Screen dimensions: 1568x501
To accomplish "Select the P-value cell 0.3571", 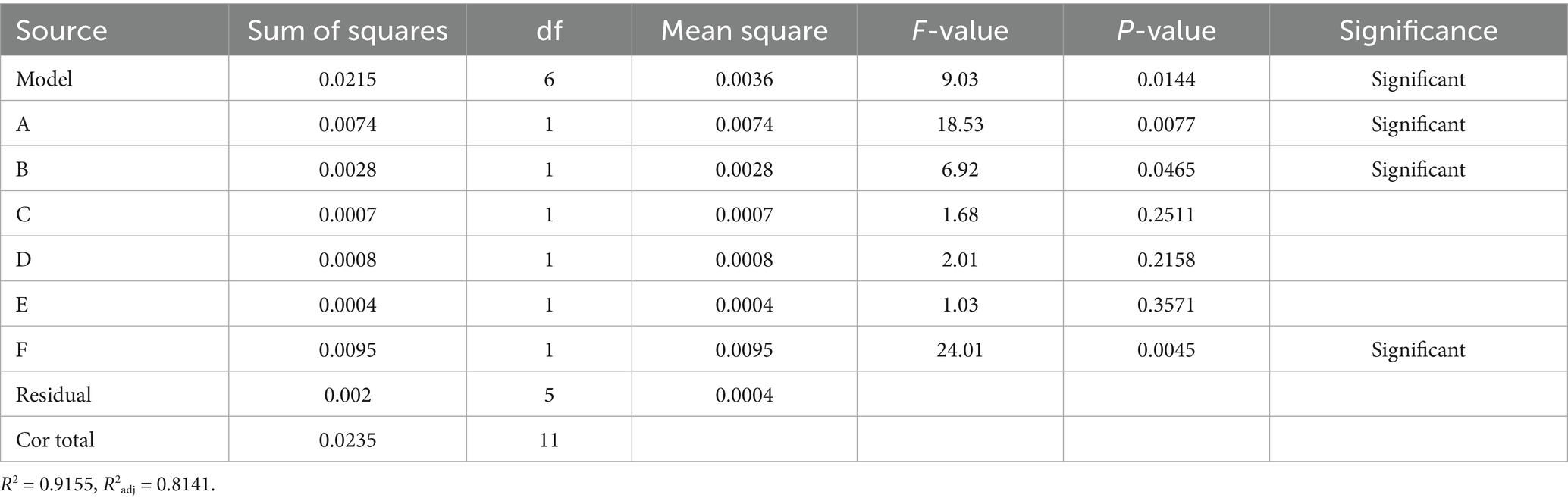I will [x=1166, y=305].
